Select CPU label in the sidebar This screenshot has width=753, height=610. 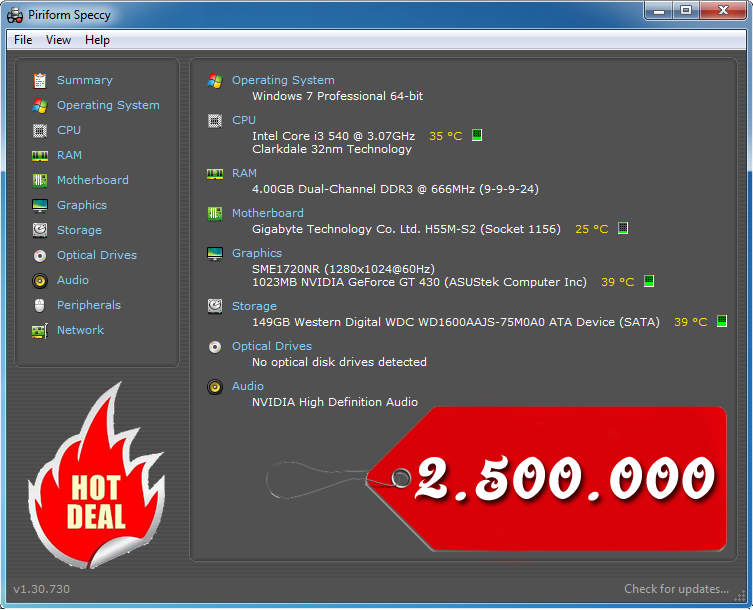click(x=69, y=130)
